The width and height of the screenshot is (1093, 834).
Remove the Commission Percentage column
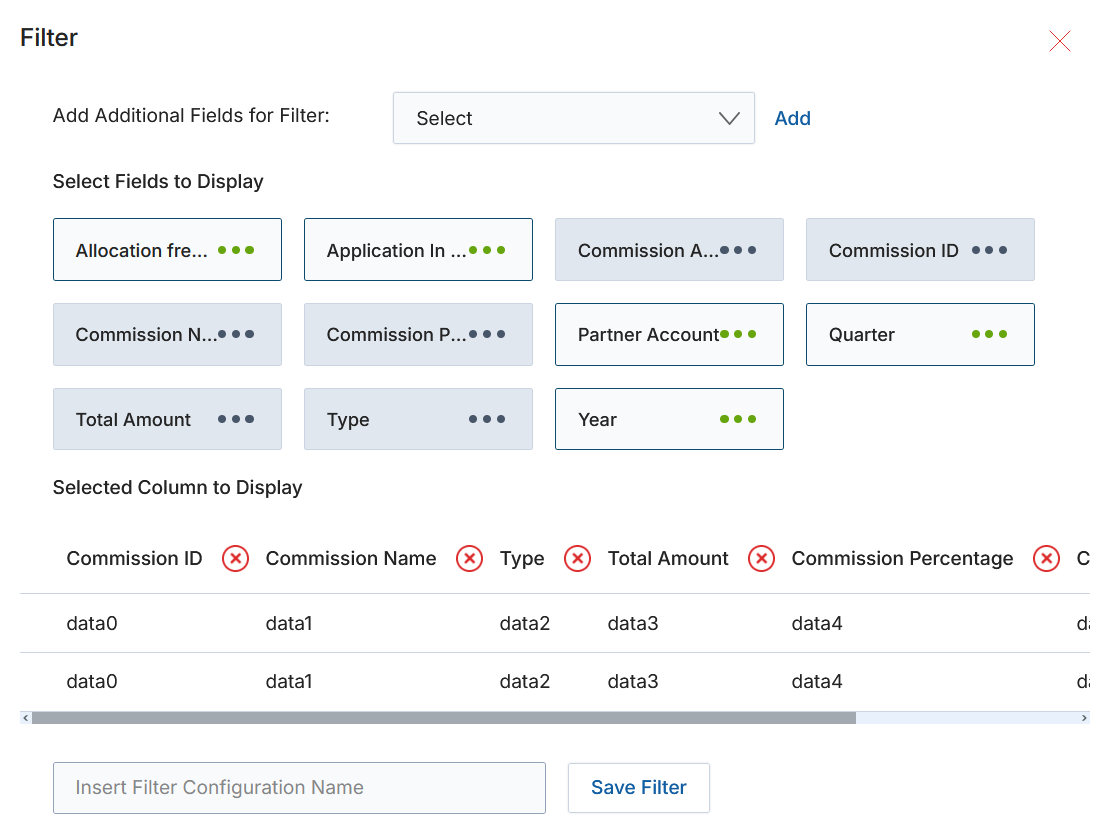(x=1046, y=559)
